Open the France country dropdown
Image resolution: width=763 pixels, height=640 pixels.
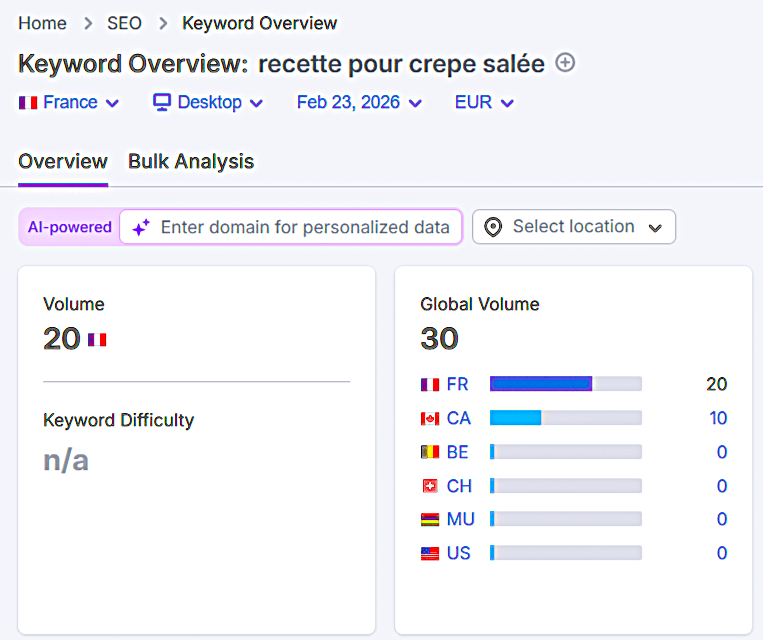[x=69, y=103]
